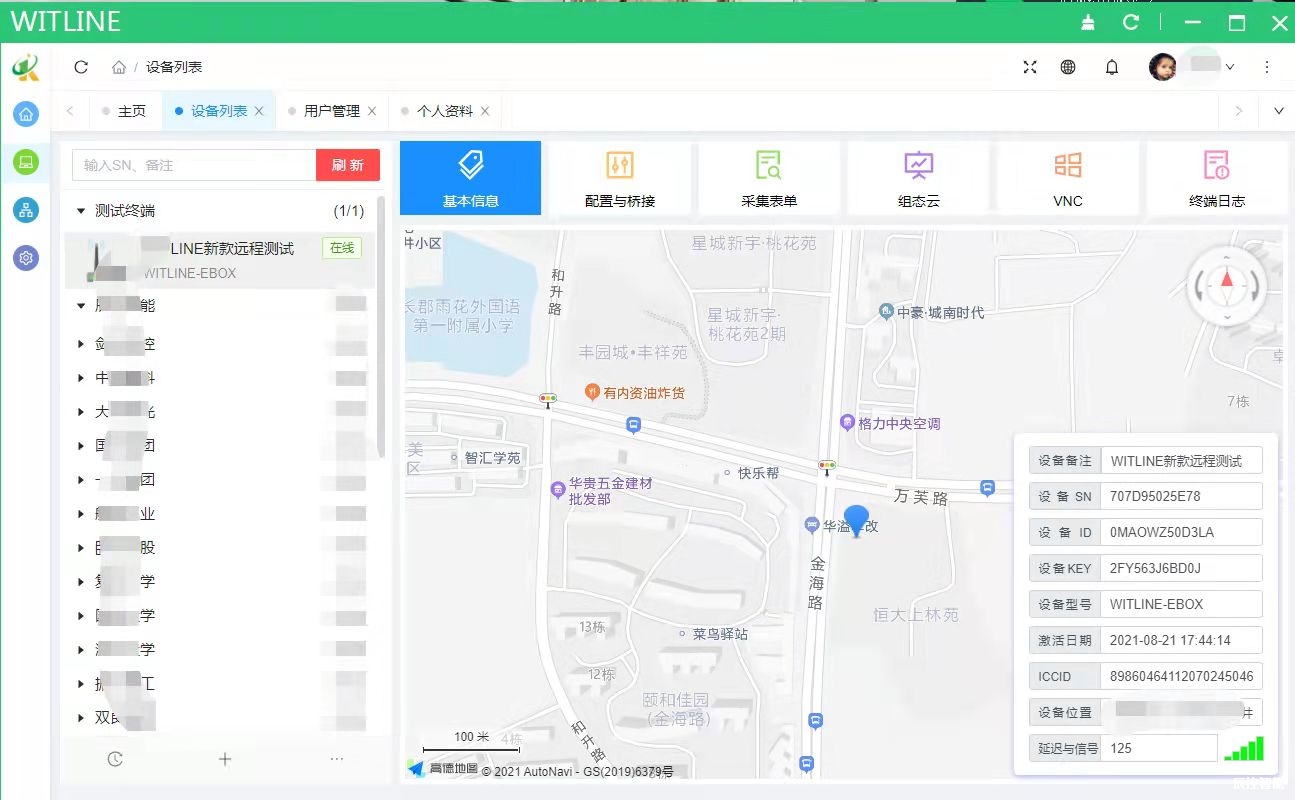
Task: Launch the VNC remote panel
Action: coord(1067,178)
